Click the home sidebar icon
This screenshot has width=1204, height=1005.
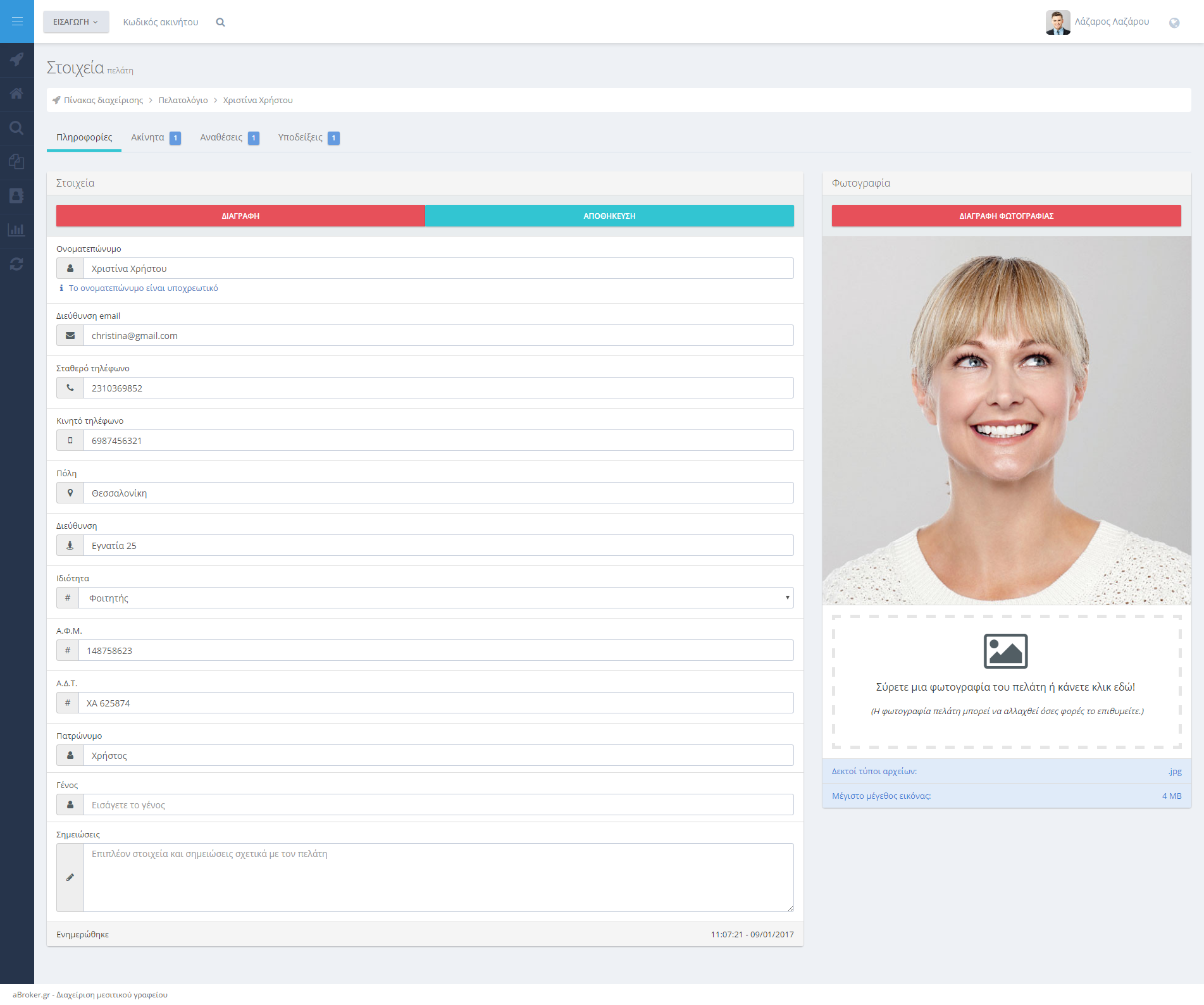coord(17,94)
